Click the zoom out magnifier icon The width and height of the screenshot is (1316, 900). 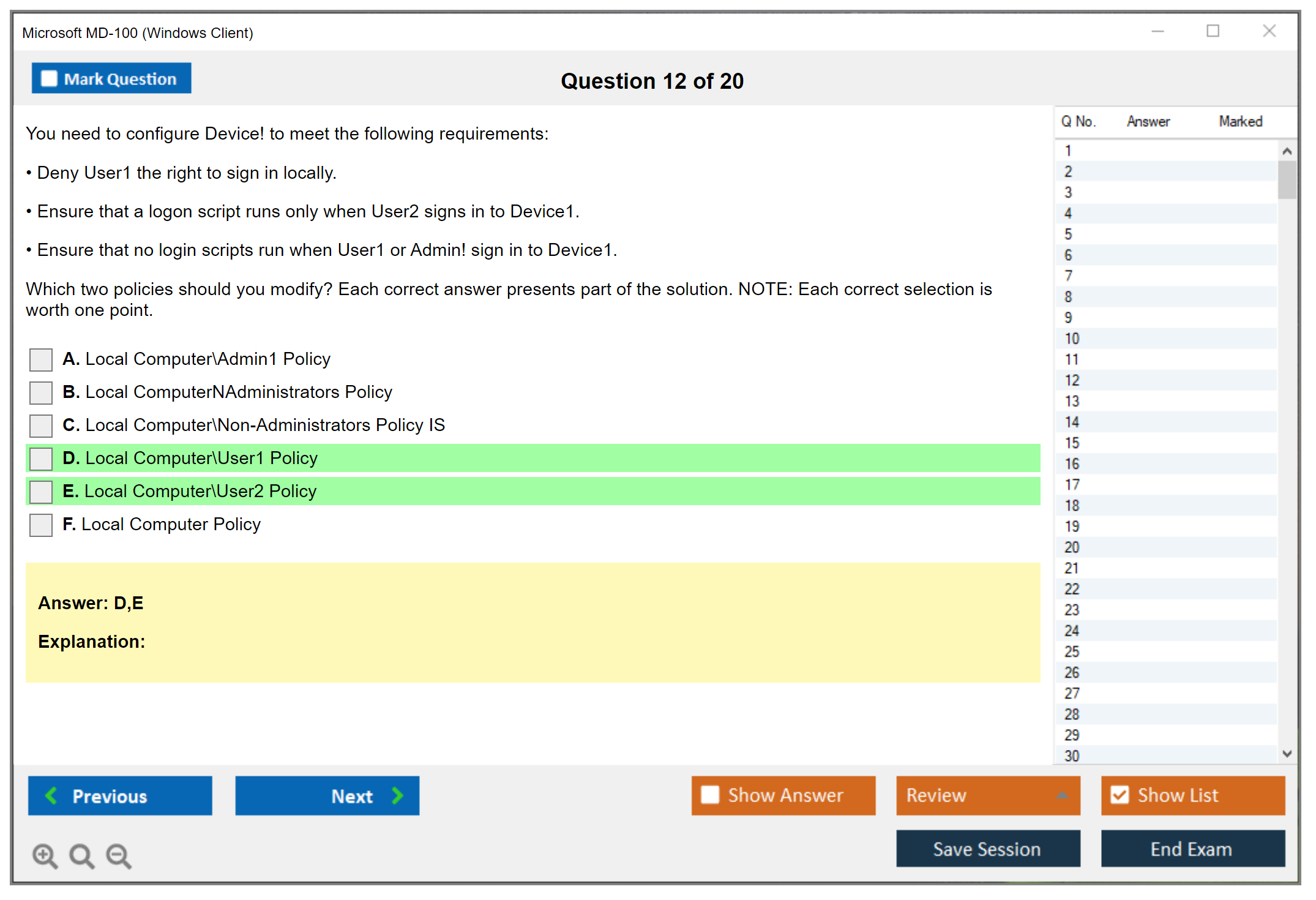(119, 855)
